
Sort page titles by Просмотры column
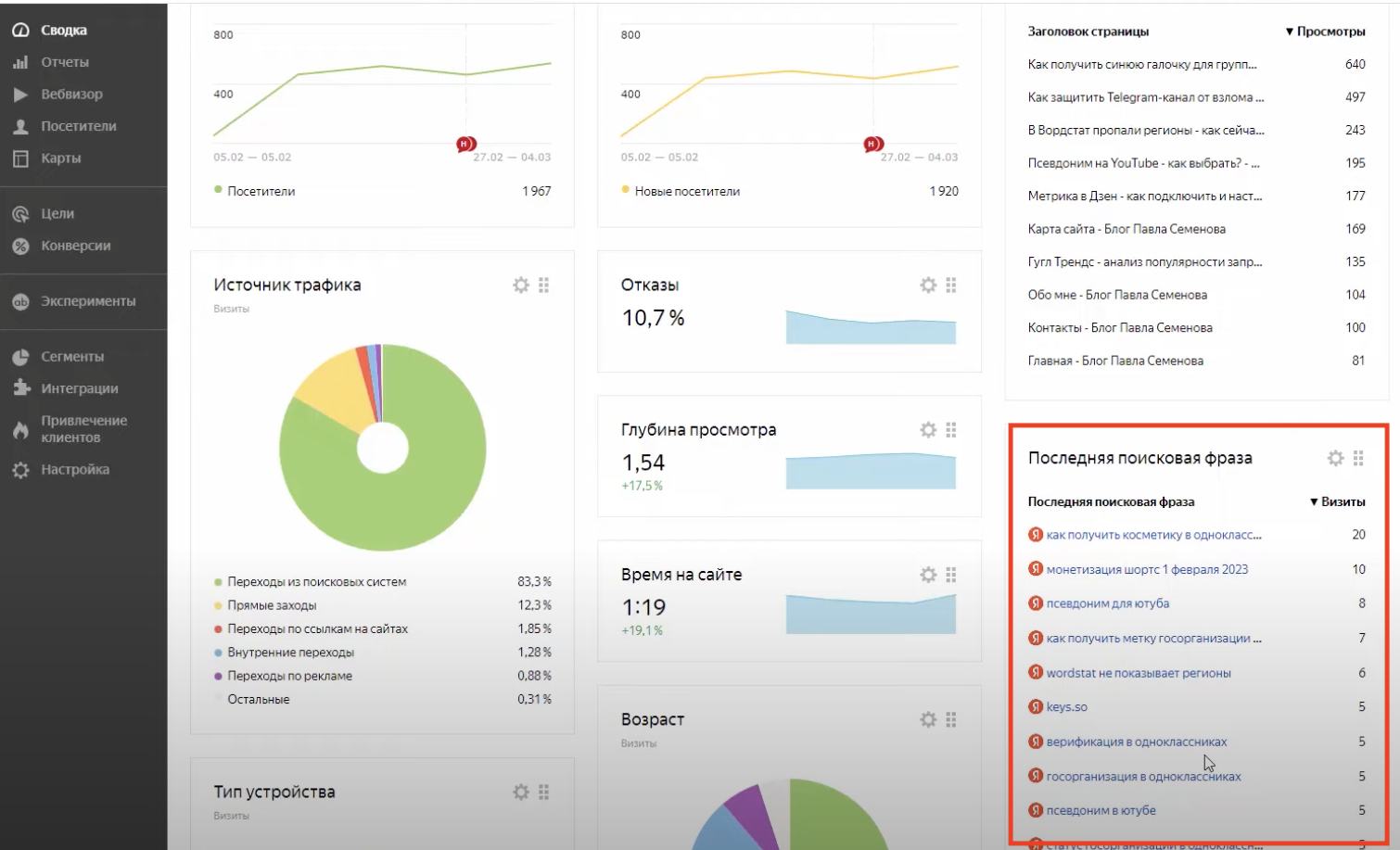point(1326,32)
